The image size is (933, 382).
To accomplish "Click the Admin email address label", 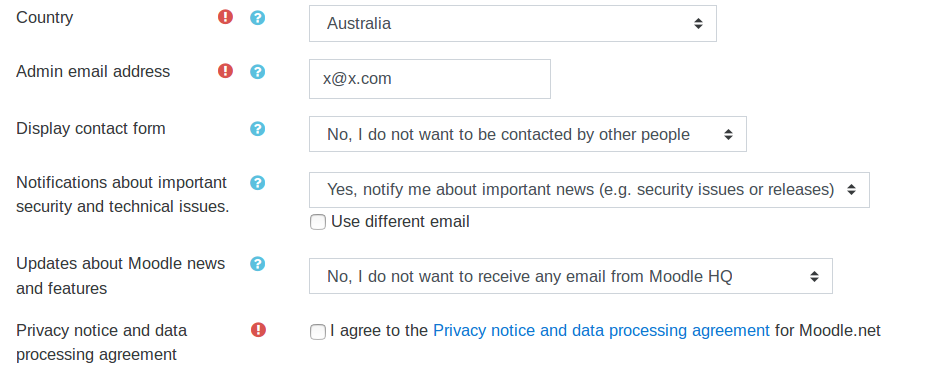I will click(x=93, y=71).
